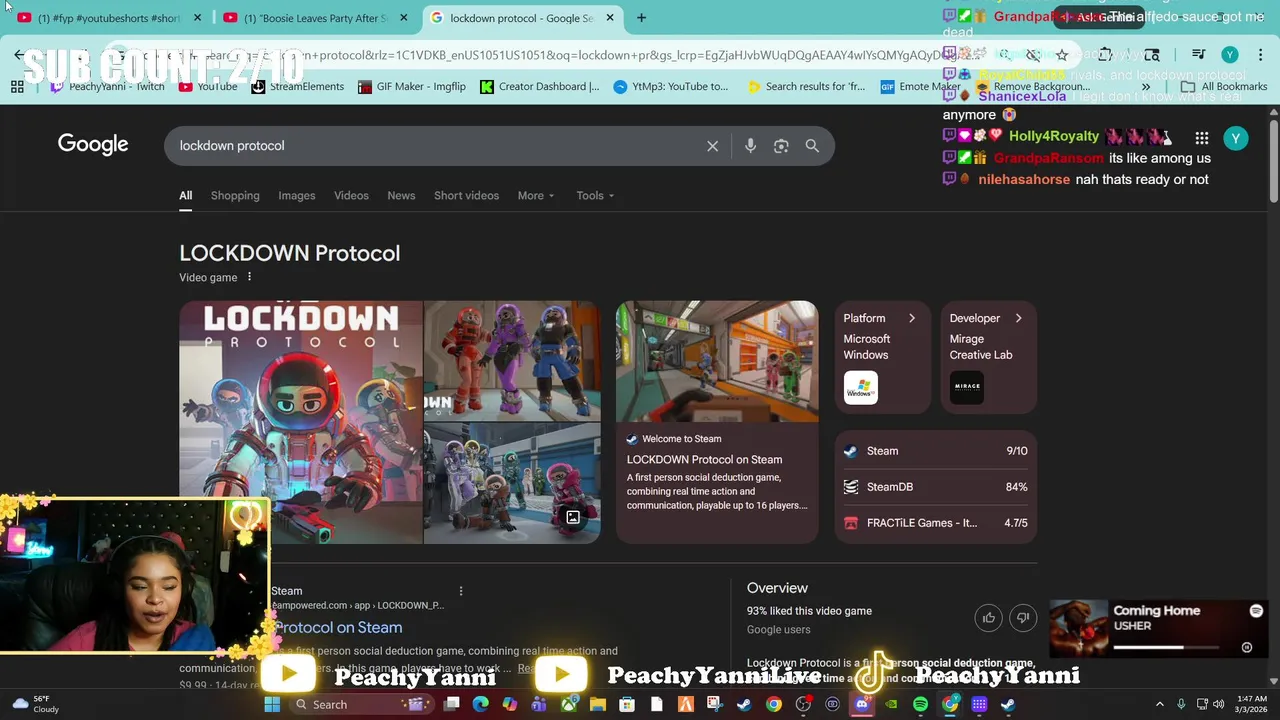Open the FRACTiLE Games 4.7/5 rating row
This screenshot has width=1280, height=720.
[x=936, y=523]
